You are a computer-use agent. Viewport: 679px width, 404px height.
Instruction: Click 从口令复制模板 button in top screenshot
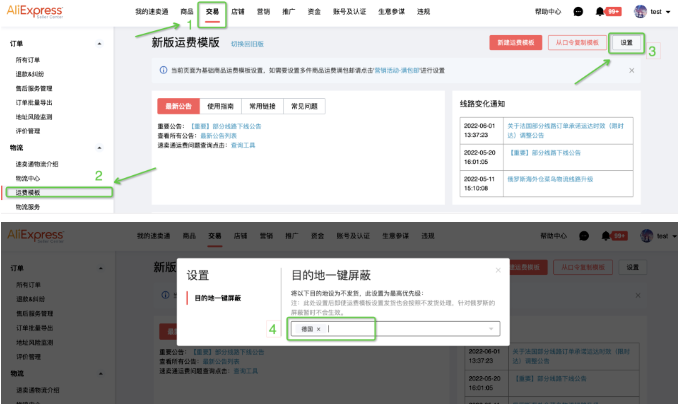coord(577,42)
